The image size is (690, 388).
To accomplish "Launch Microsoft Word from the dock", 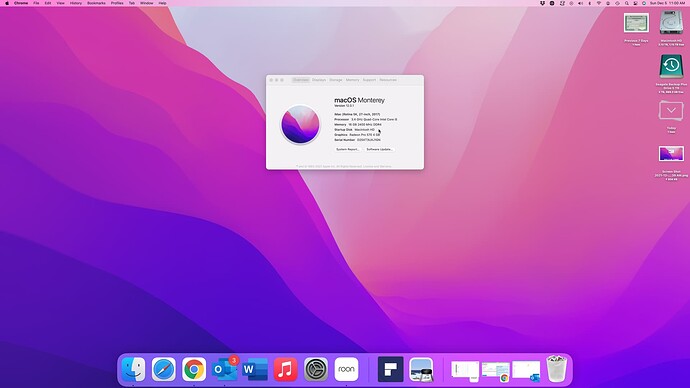I will 255,369.
